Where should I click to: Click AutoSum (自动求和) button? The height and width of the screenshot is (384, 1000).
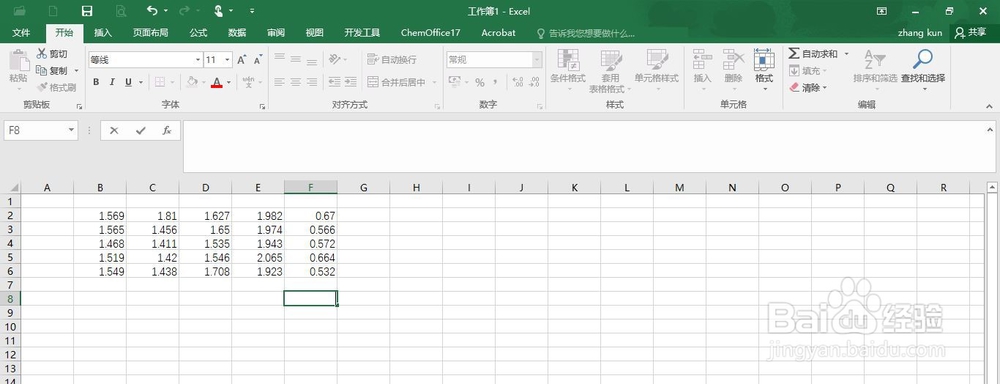(814, 54)
